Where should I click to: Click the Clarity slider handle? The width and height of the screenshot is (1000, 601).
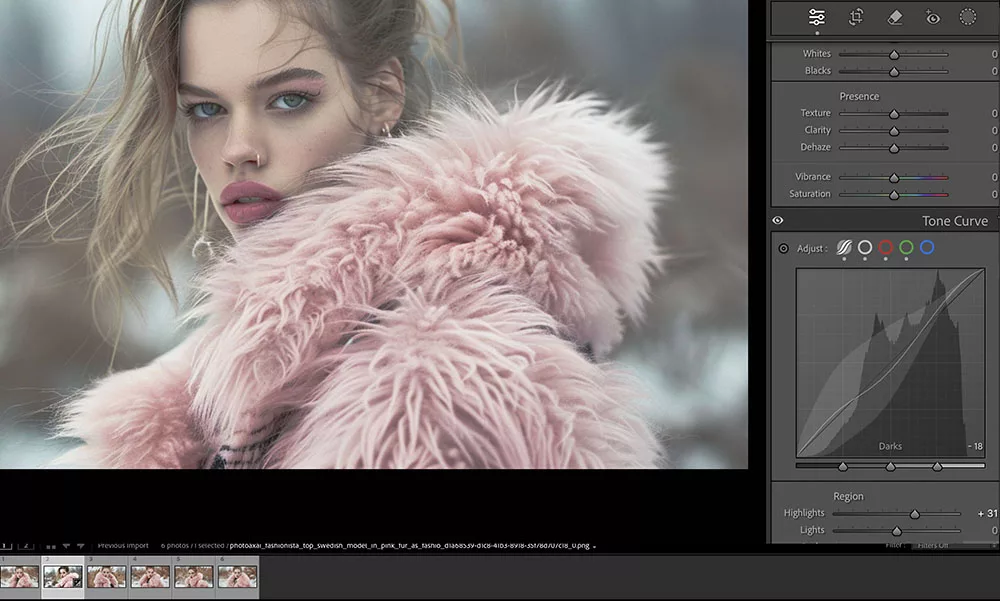(894, 131)
